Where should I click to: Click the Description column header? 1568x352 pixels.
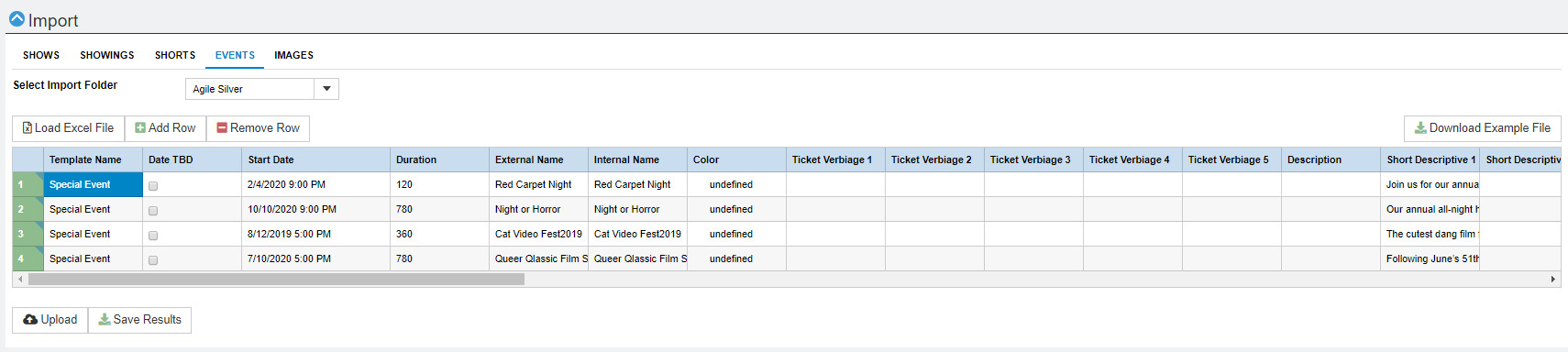1331,159
